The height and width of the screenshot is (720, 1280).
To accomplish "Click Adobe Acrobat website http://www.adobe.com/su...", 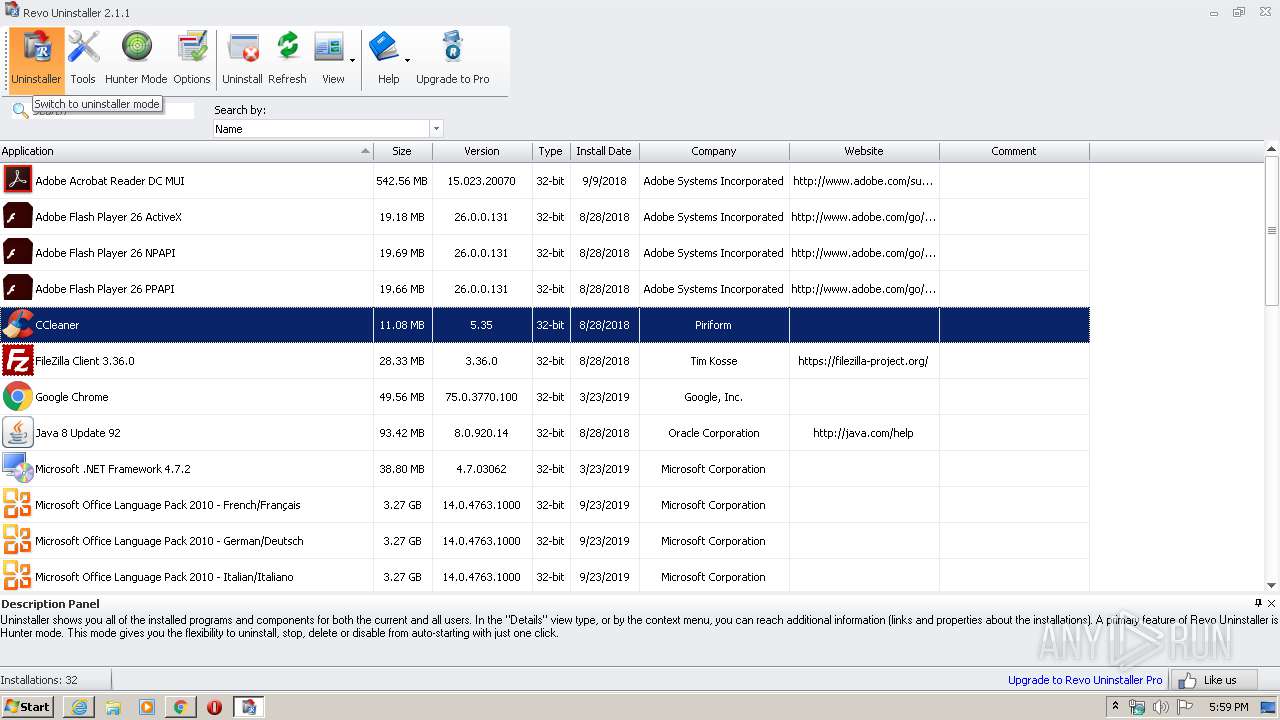I will point(863,181).
